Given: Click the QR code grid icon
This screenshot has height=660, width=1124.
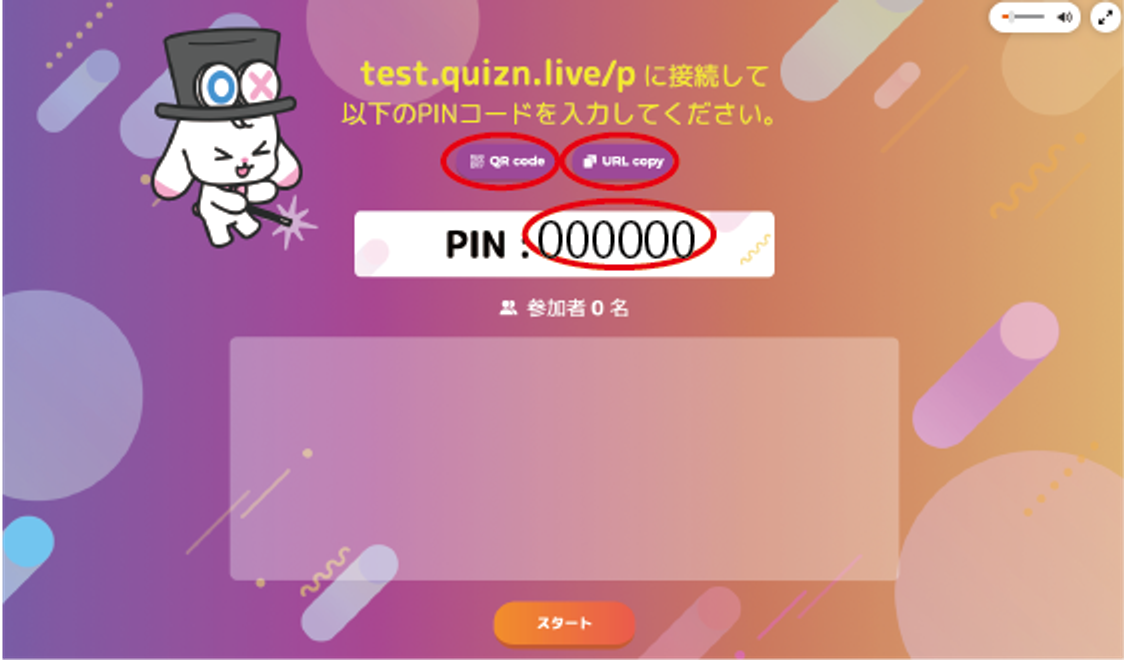Looking at the screenshot, I should [x=477, y=161].
